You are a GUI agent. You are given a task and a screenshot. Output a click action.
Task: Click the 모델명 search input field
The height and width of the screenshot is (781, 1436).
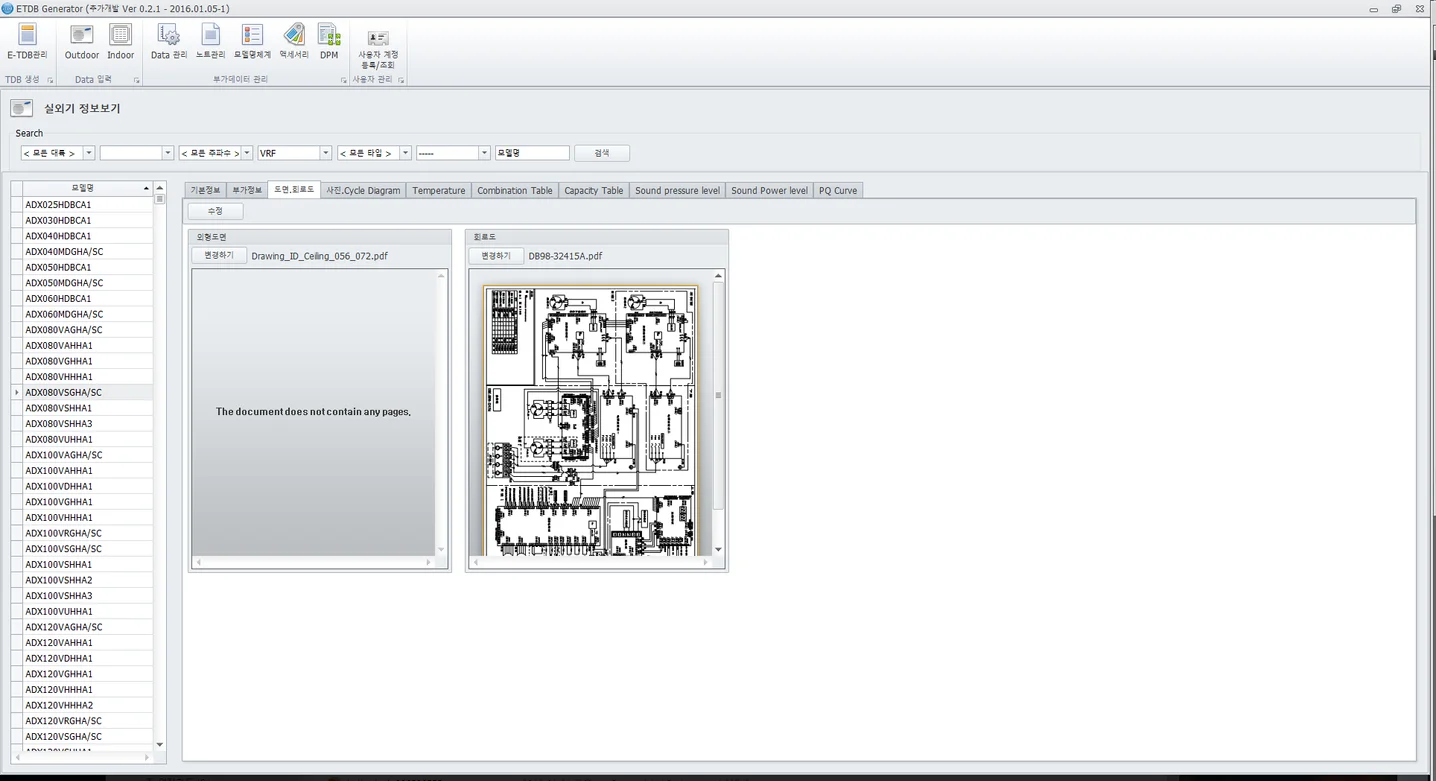532,153
